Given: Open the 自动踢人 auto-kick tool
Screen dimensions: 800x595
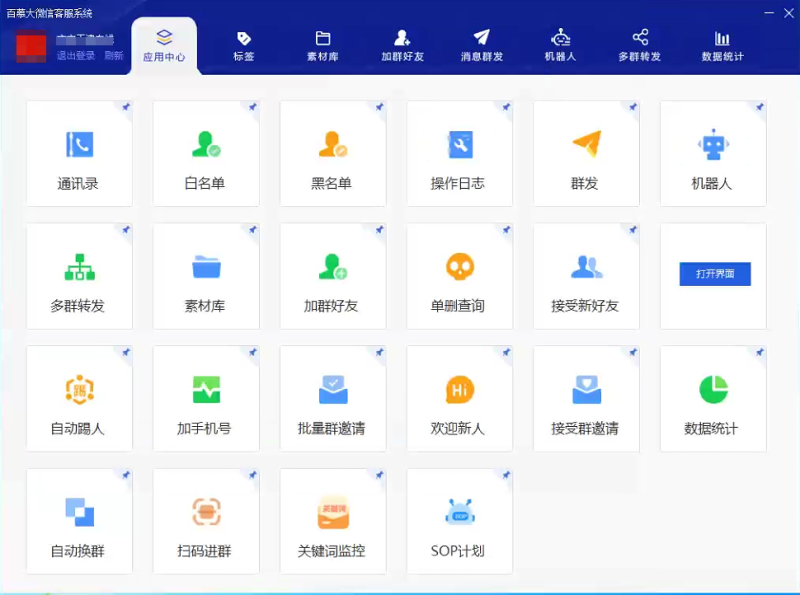Looking at the screenshot, I should (x=79, y=398).
